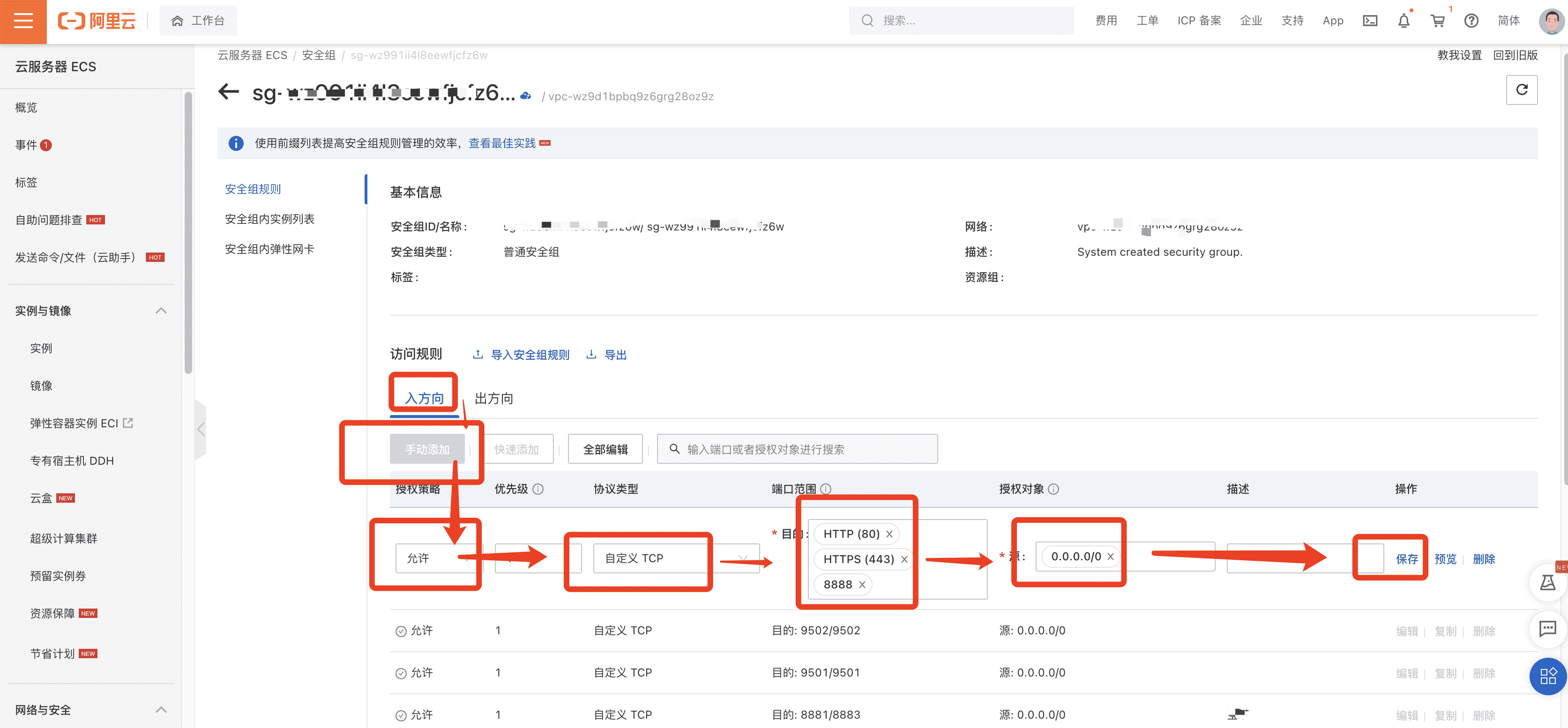Click the 导入安全组规则 link
This screenshot has width=1568, height=728.
(530, 355)
